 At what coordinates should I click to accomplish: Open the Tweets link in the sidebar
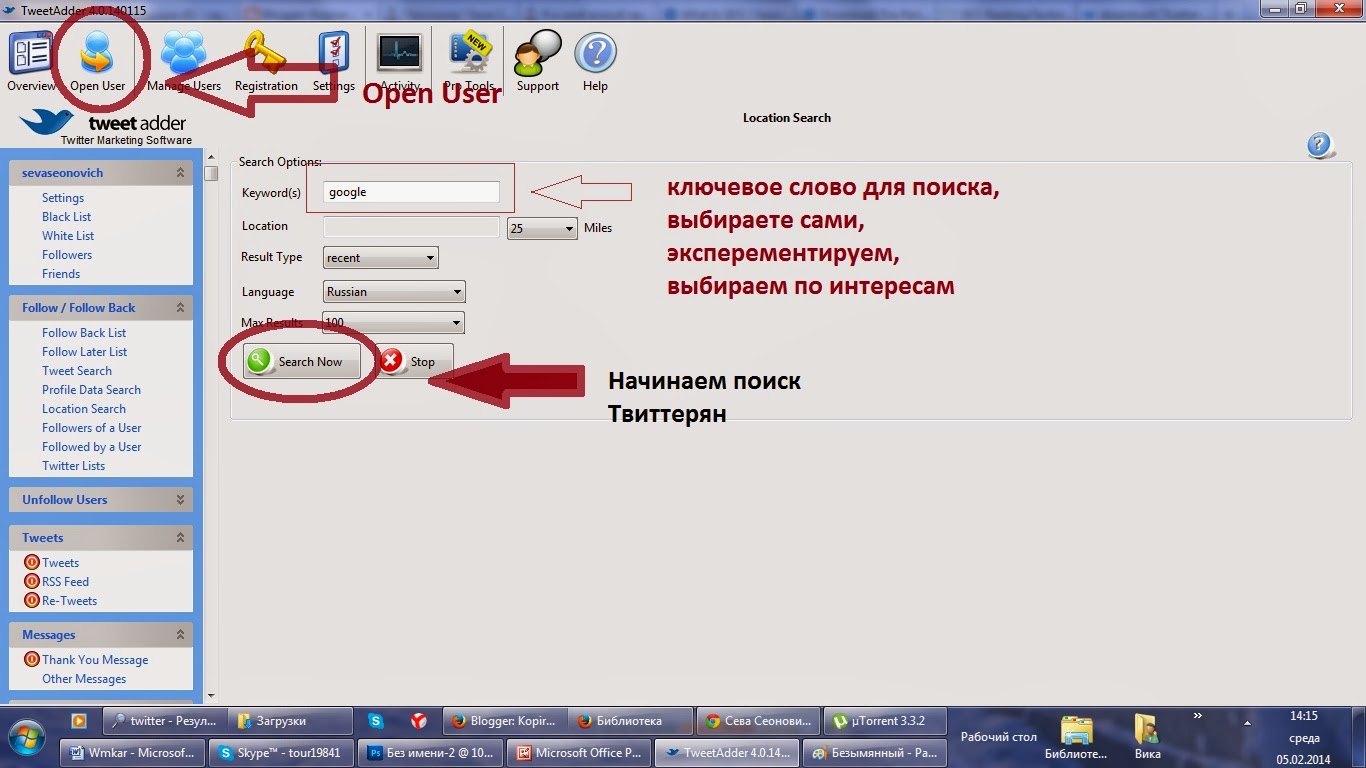(61, 563)
